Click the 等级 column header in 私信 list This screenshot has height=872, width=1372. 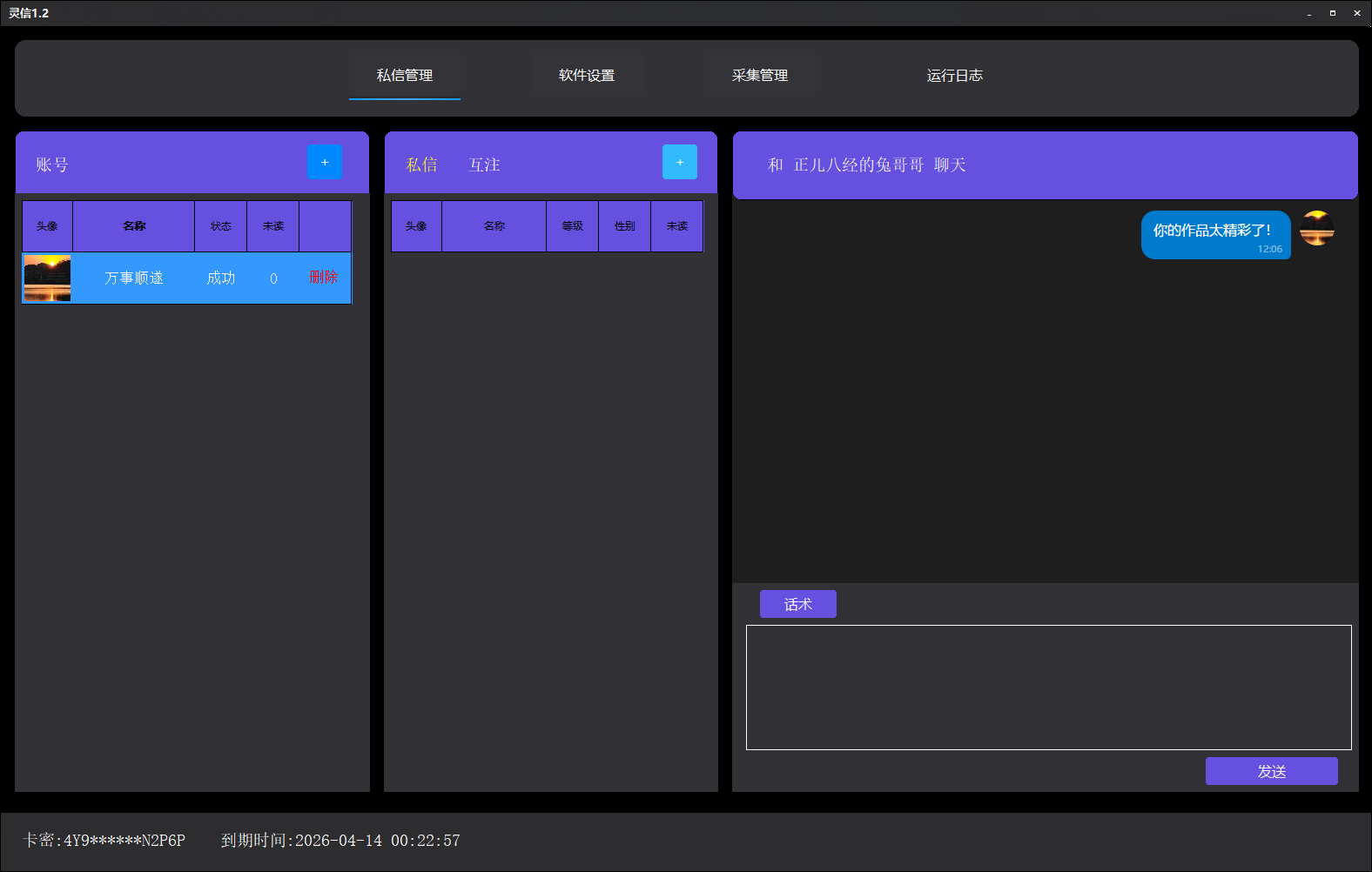(573, 226)
